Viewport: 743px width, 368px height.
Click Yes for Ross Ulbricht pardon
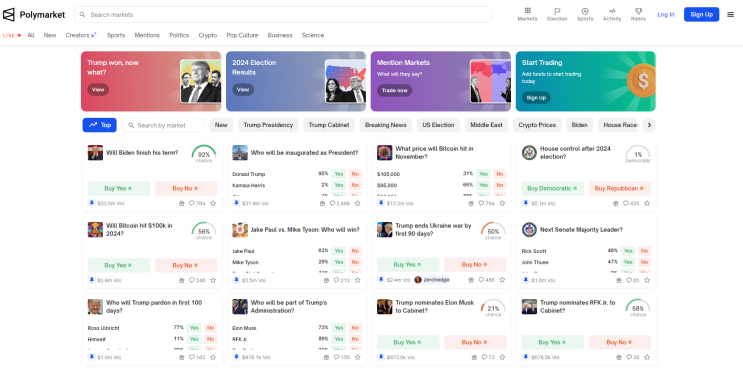(x=194, y=328)
